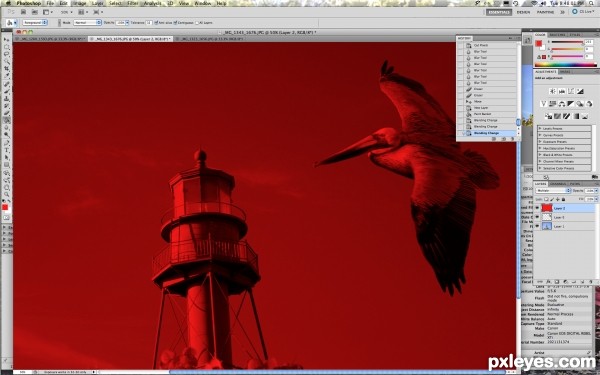Image resolution: width=600 pixels, height=375 pixels.
Task: Open the Layers Fill dropdown
Action: pos(596,199)
